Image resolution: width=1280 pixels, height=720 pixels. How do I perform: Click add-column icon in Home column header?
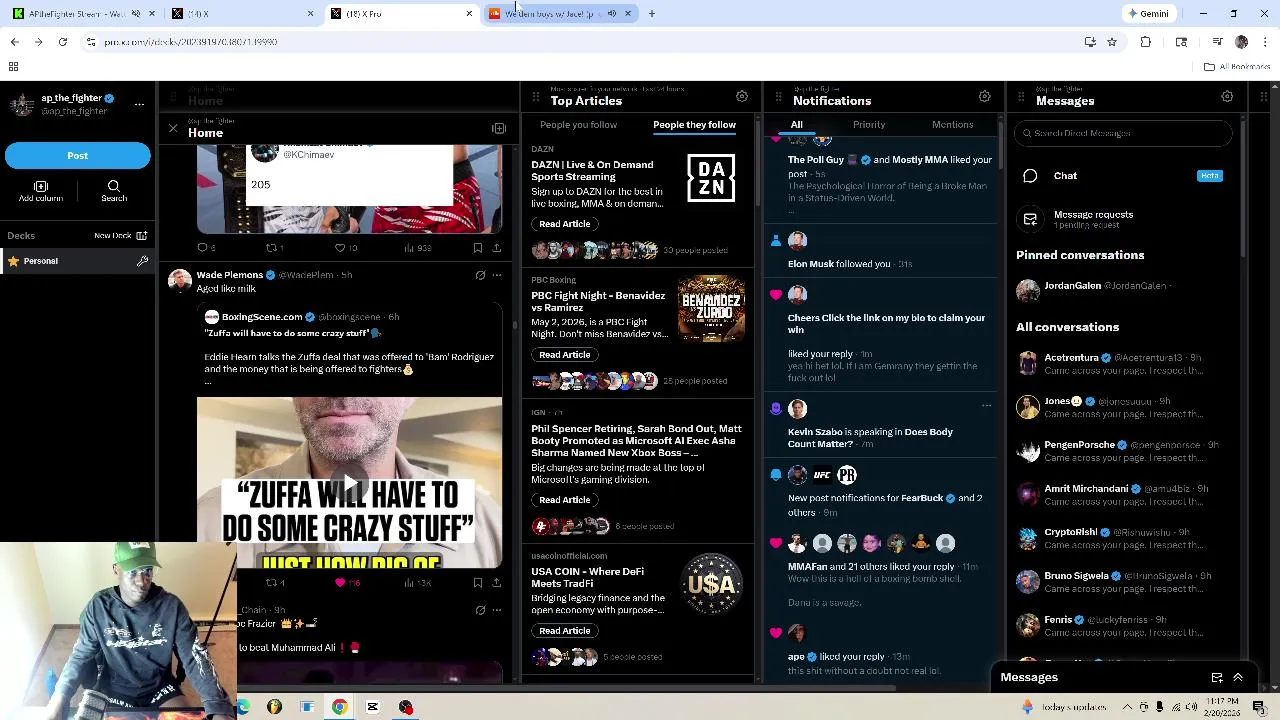(x=499, y=129)
